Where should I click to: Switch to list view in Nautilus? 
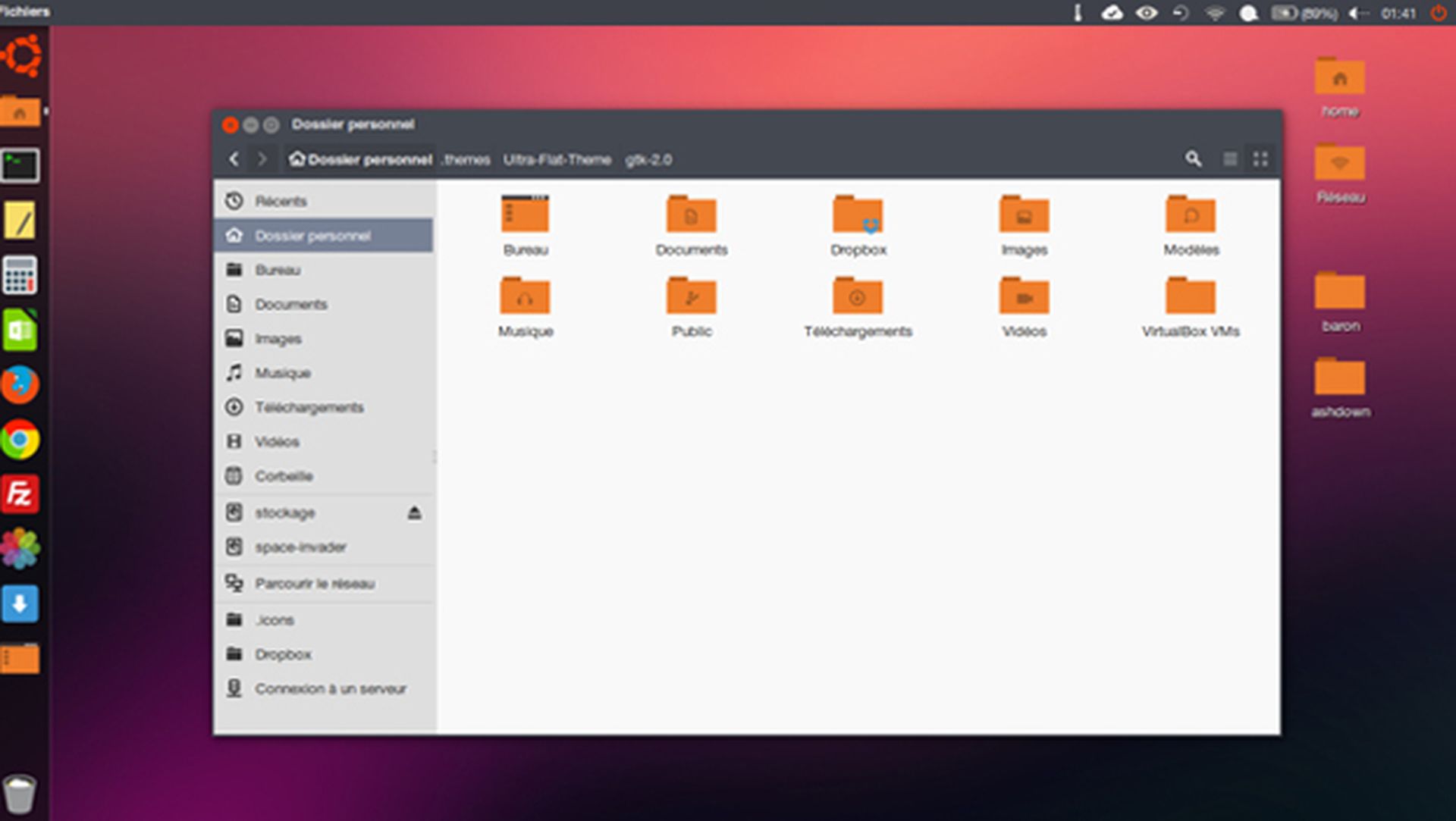tap(1230, 159)
